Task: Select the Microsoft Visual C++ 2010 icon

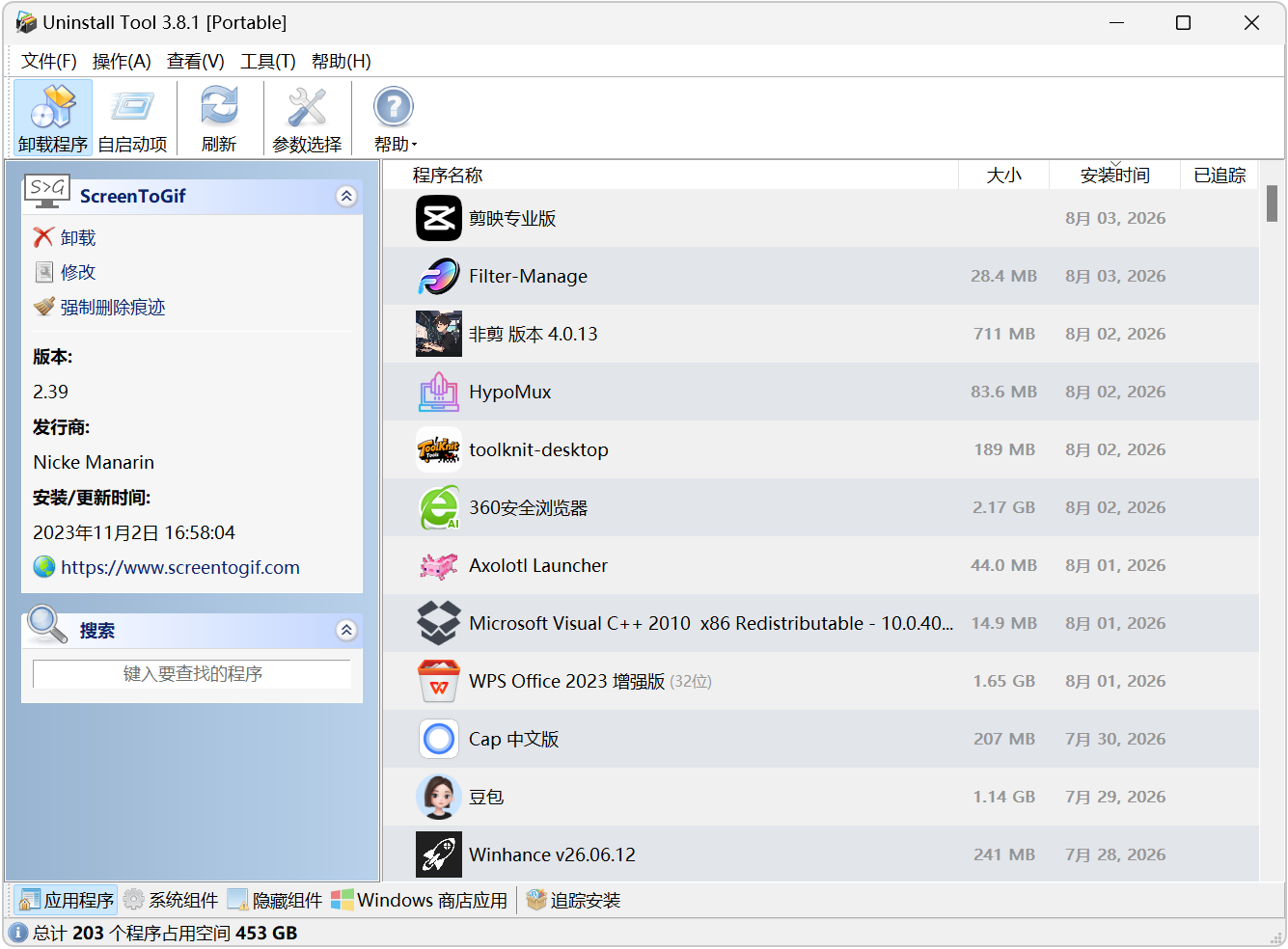Action: coord(439,623)
